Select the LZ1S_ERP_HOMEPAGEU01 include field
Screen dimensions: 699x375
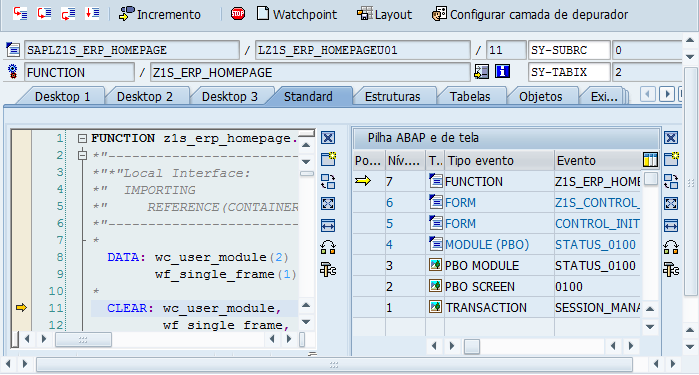362,50
